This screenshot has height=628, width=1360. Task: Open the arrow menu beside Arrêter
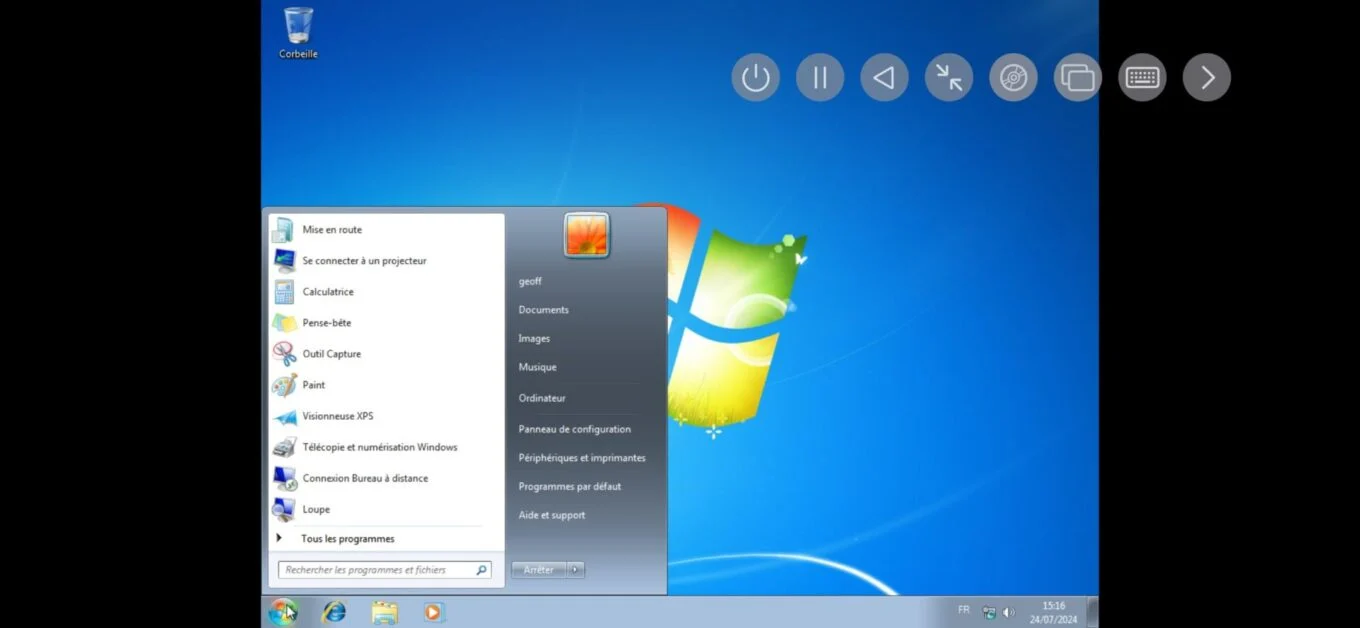575,570
